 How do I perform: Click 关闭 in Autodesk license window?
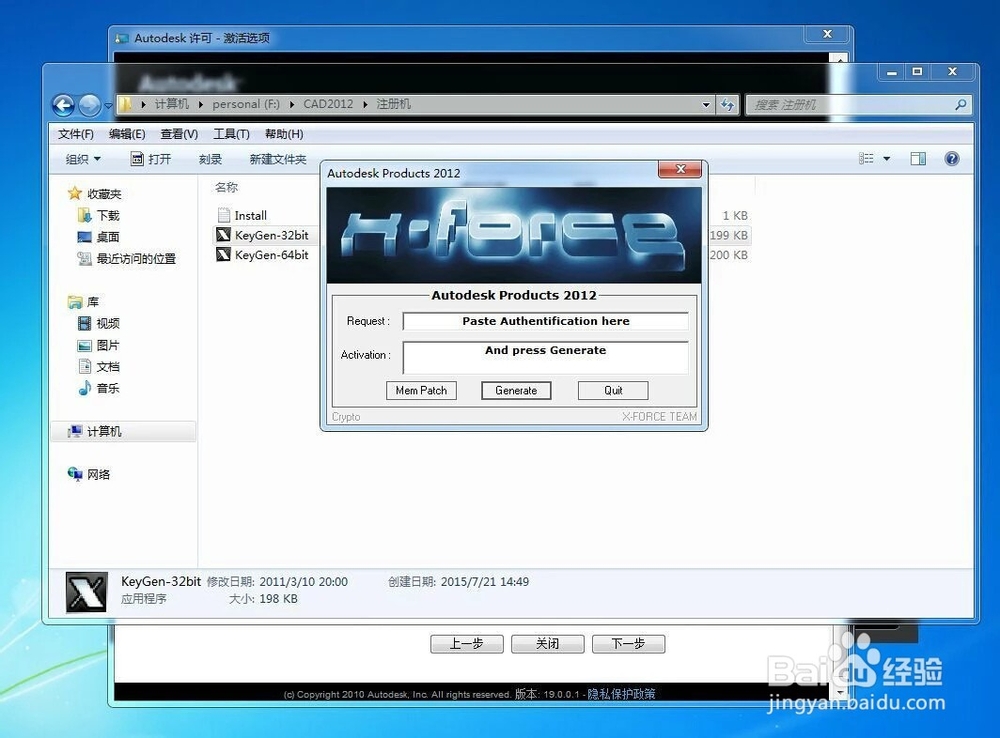click(x=547, y=644)
